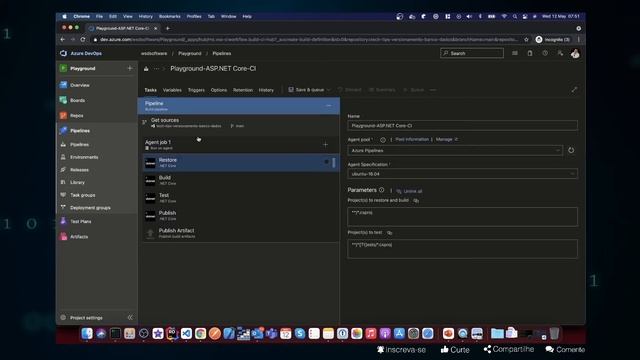This screenshot has height=360, width=640.
Task: Switch to the Retention tab
Action: (x=242, y=90)
